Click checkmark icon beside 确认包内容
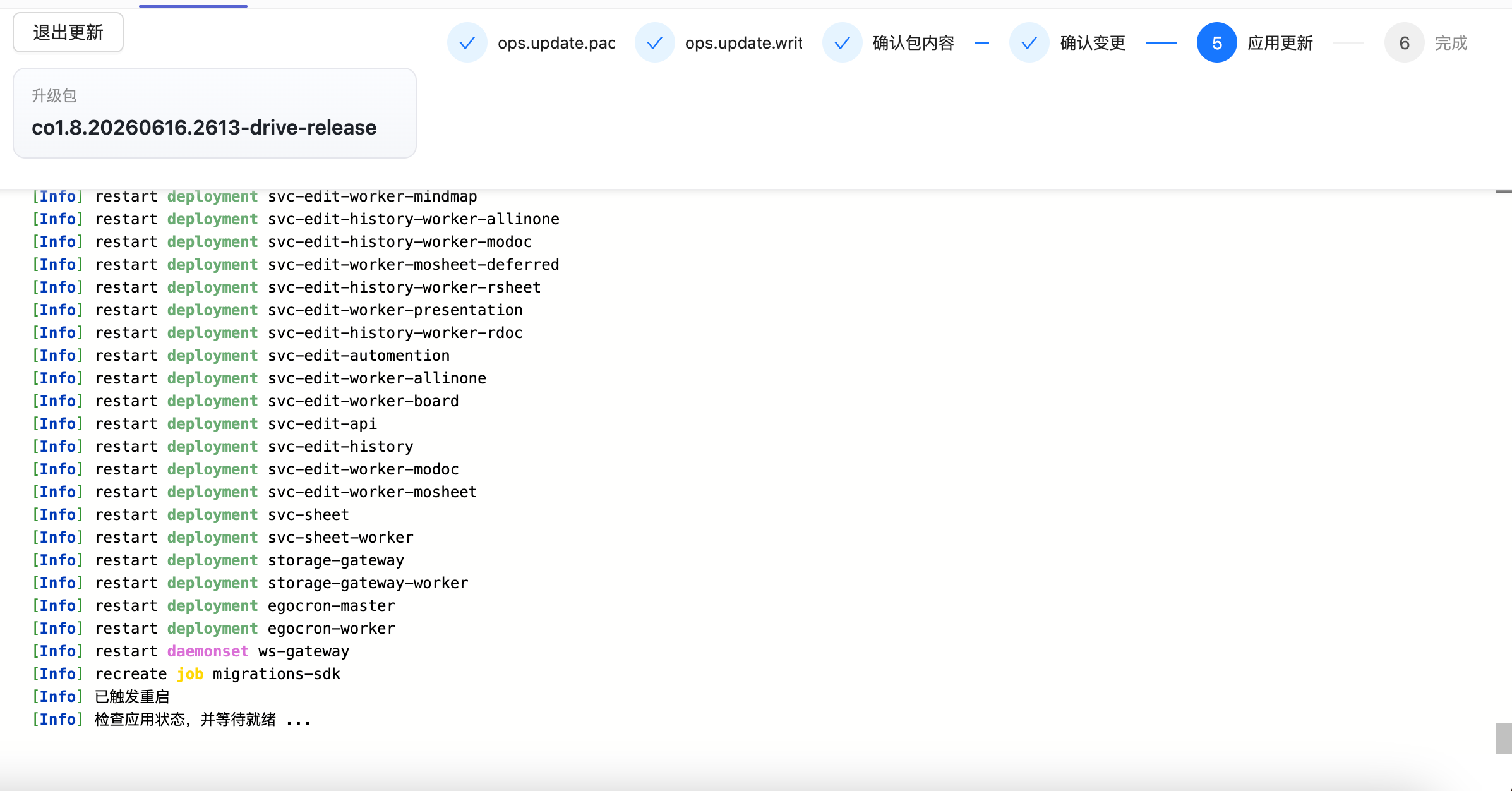This screenshot has height=791, width=1512. (x=843, y=43)
